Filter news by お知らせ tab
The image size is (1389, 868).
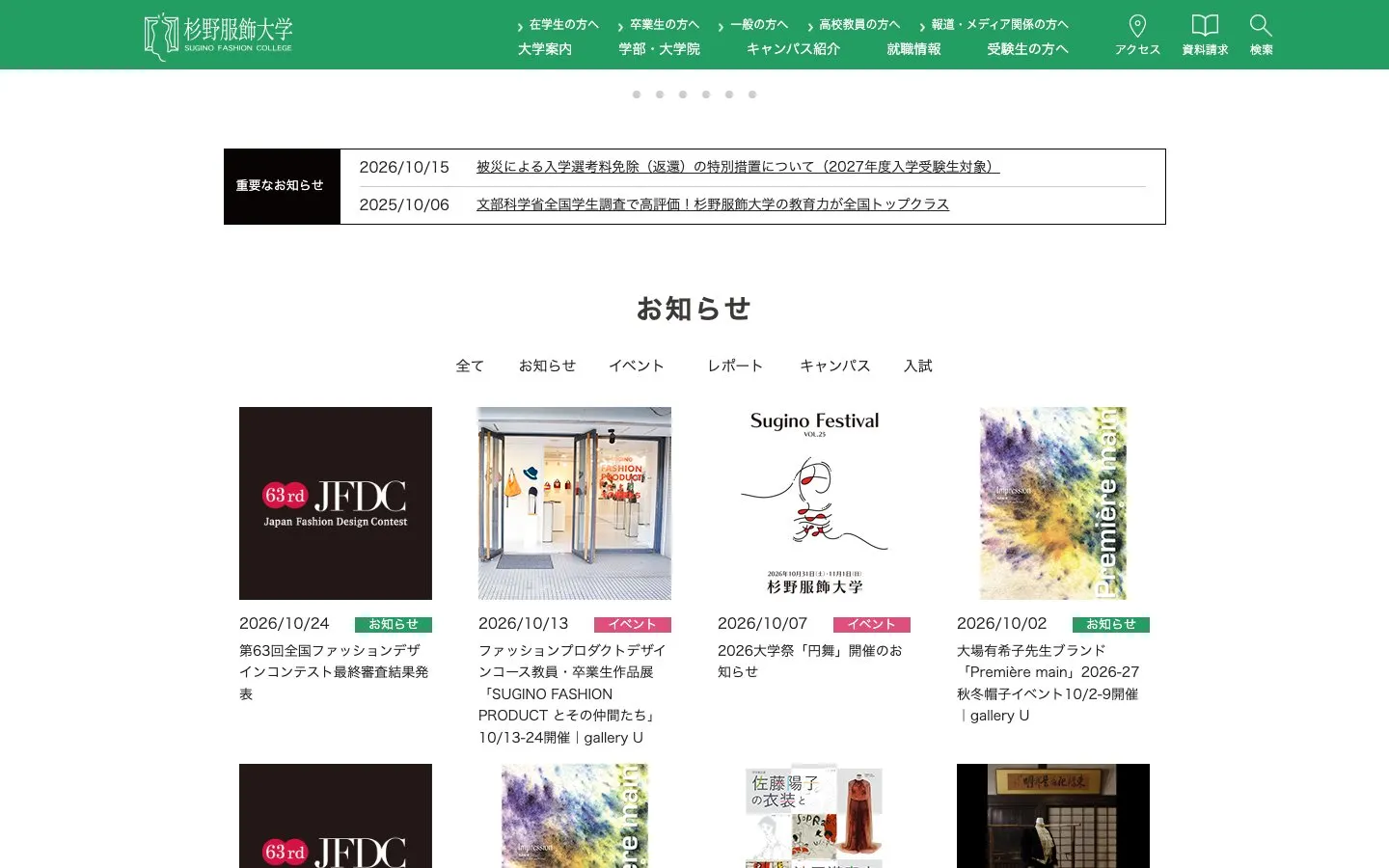pyautogui.click(x=547, y=366)
